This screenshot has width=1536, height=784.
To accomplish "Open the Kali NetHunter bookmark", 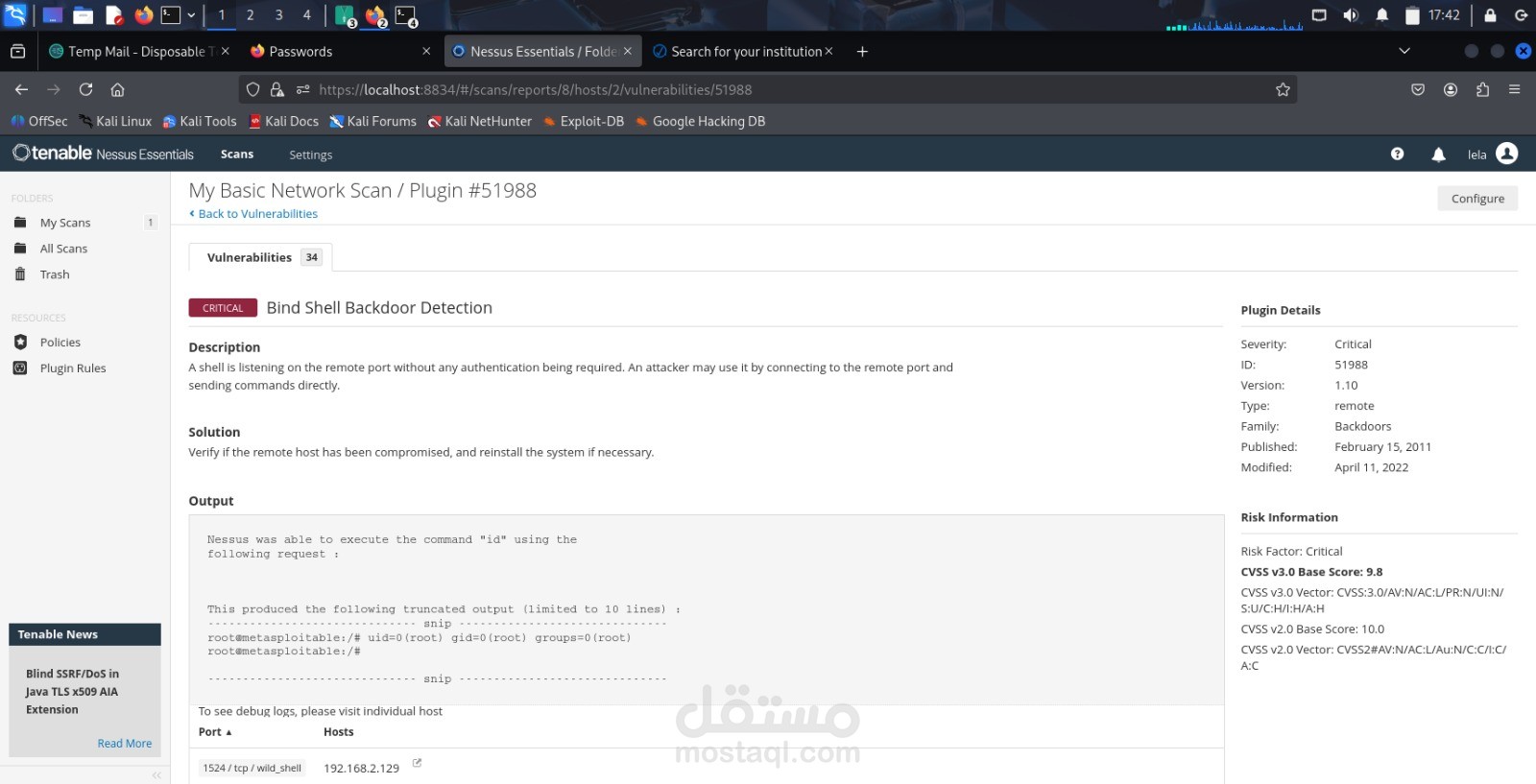I will 479,121.
